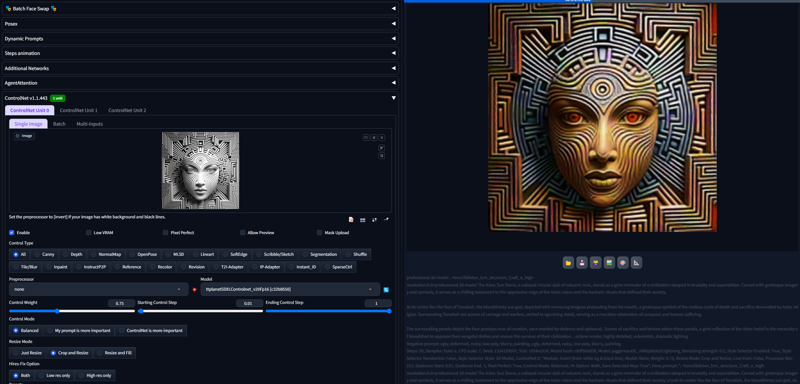Choose the Resize and Fill mode

click(114, 353)
